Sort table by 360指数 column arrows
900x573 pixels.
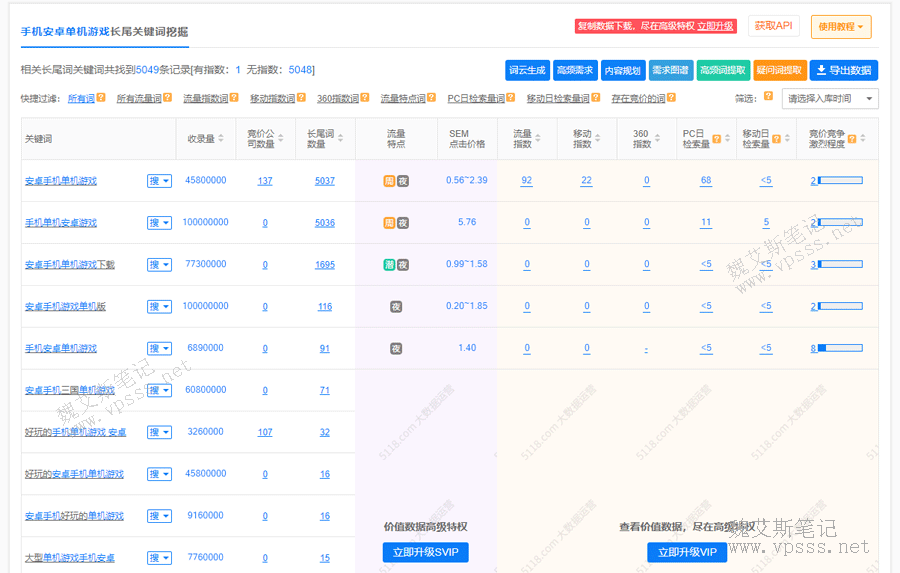pos(657,138)
